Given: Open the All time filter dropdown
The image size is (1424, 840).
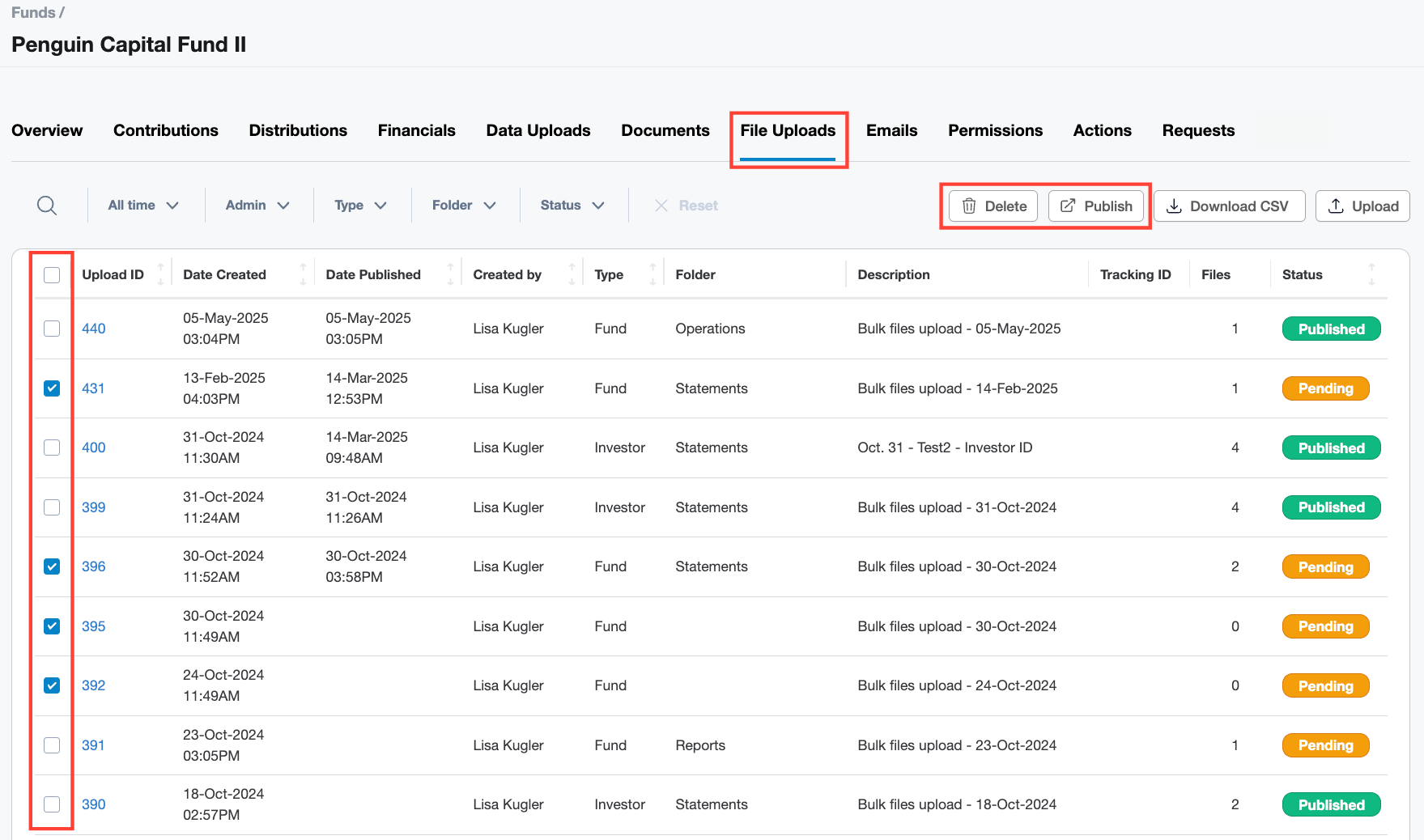Looking at the screenshot, I should coord(143,206).
